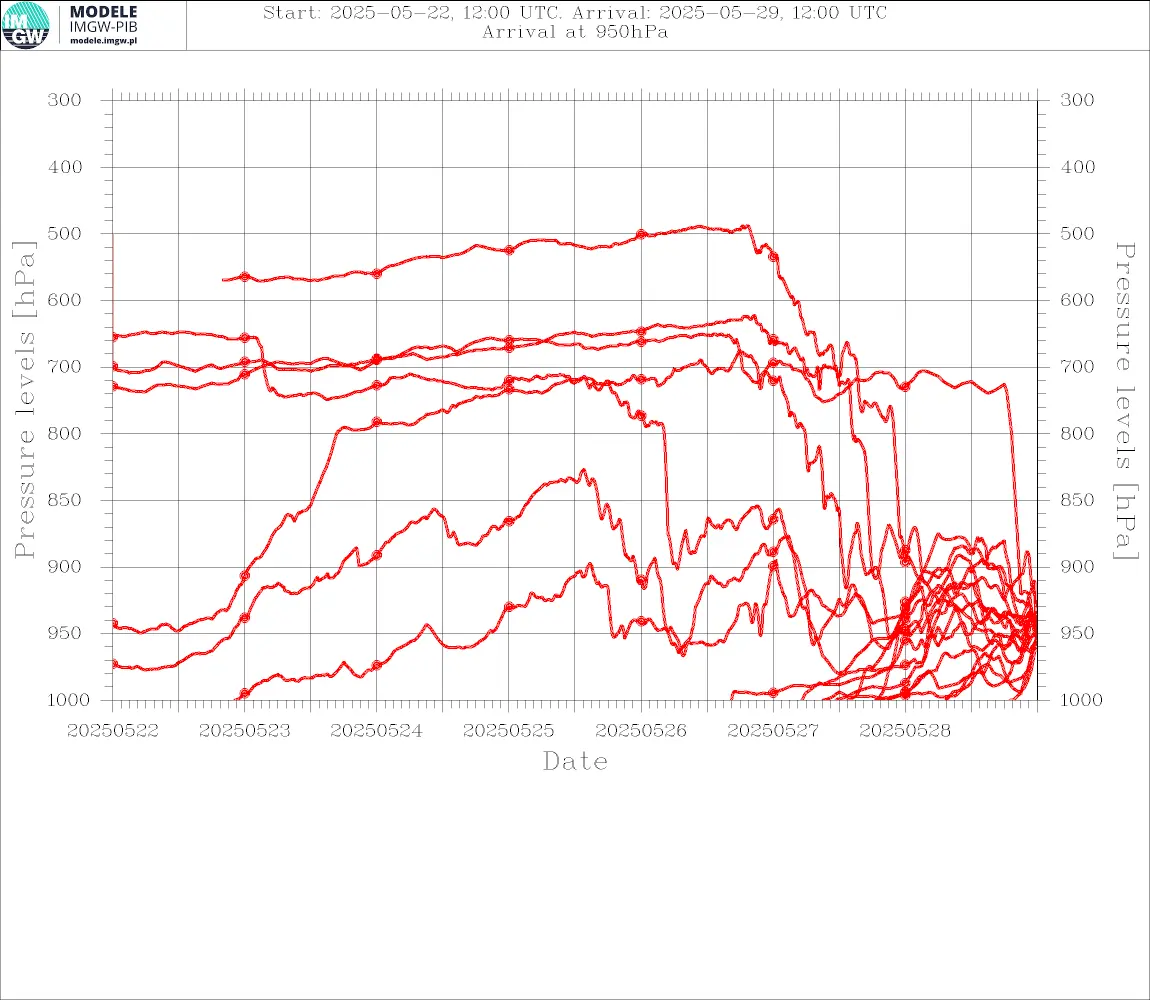Click the left axis 700 label
The image size is (1150, 1000).
click(65, 366)
